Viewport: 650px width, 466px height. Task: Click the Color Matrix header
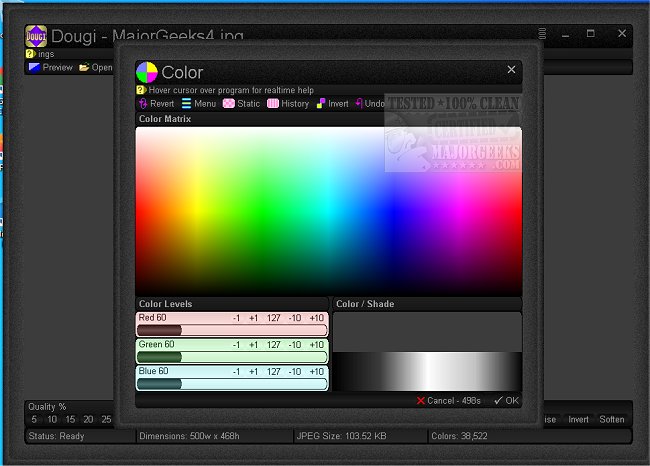click(165, 119)
